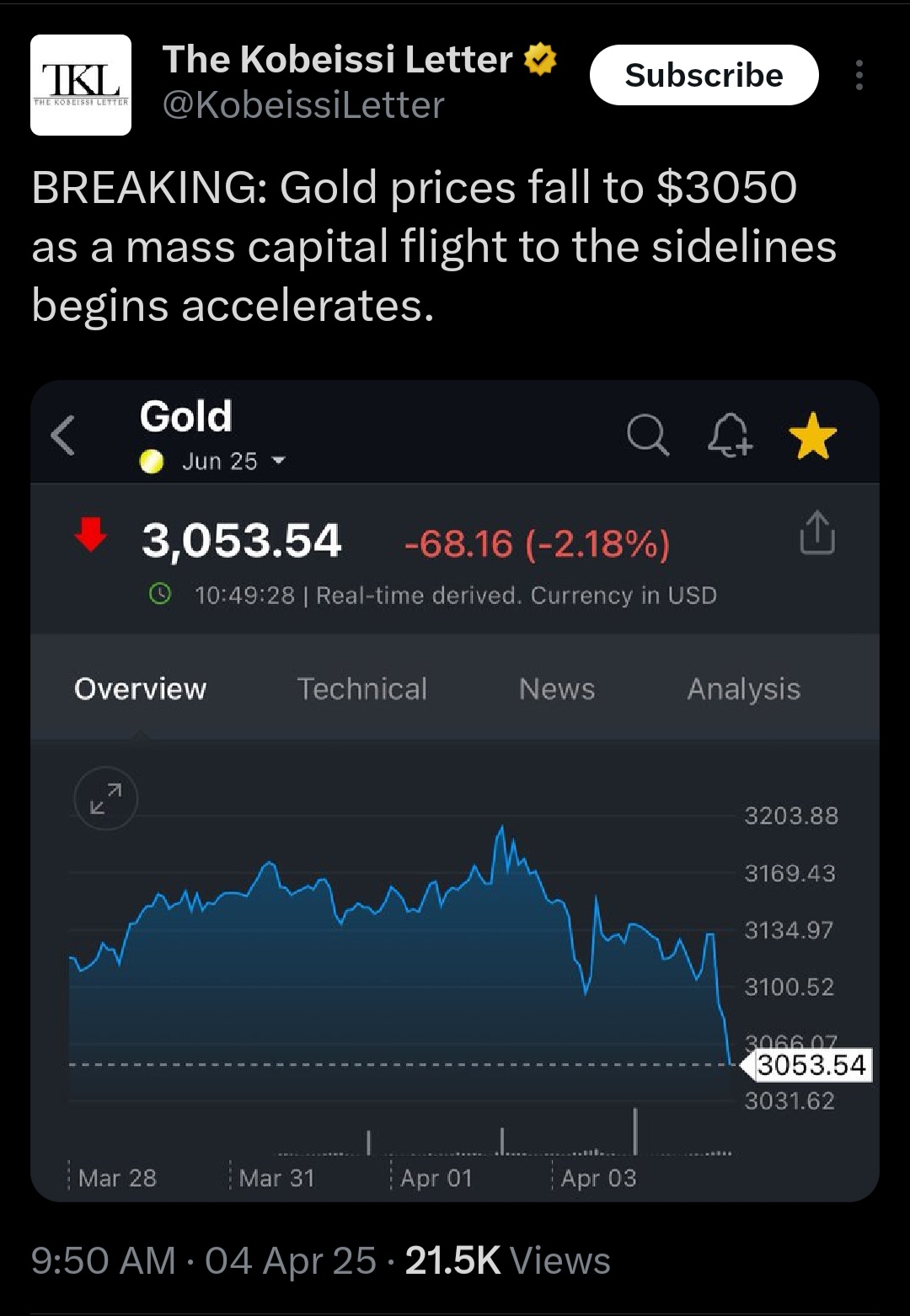
Task: Open The Kobeissi Letter profile avatar
Action: pyautogui.click(x=81, y=85)
